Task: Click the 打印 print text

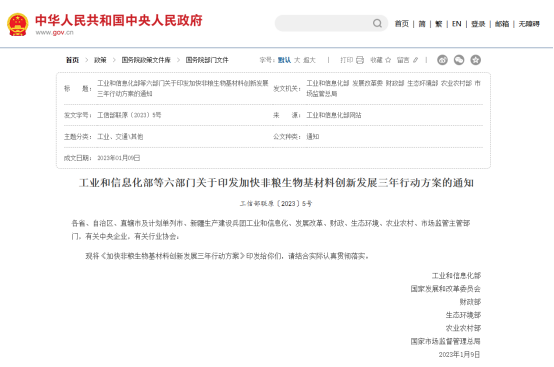Action: click(347, 60)
